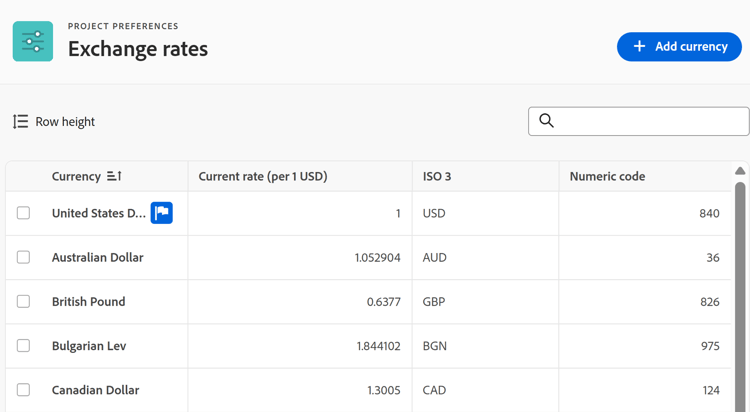The height and width of the screenshot is (412, 750).
Task: Click the Currency column sort icon
Action: 114,176
